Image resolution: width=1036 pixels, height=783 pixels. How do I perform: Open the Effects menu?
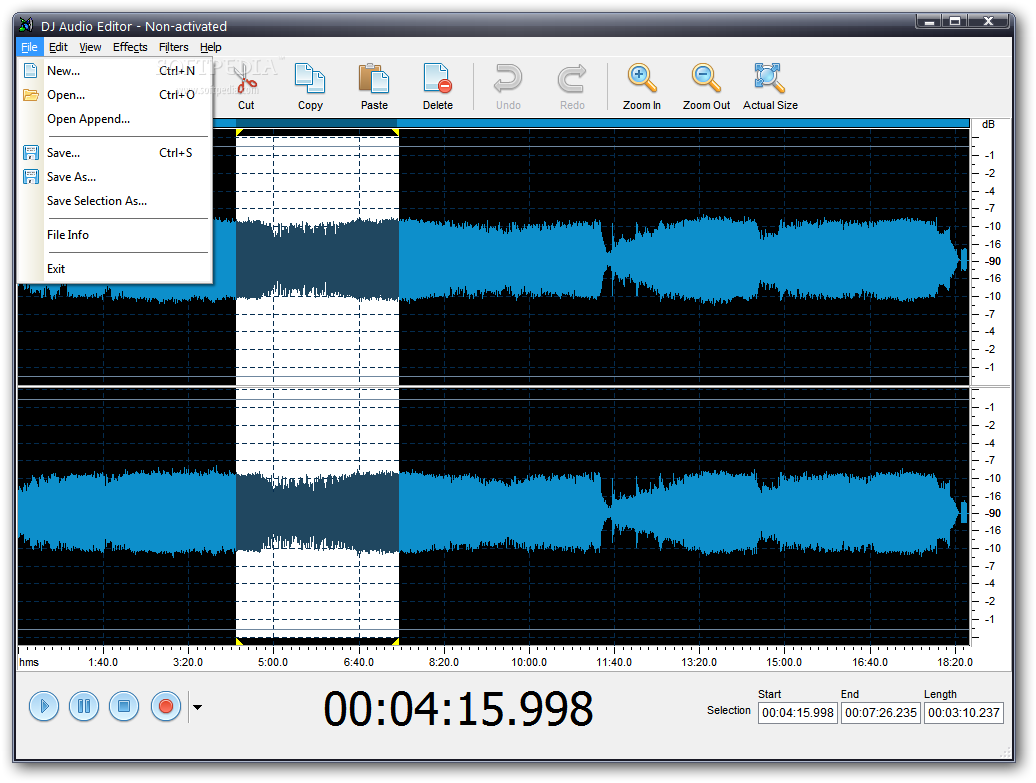[x=130, y=47]
